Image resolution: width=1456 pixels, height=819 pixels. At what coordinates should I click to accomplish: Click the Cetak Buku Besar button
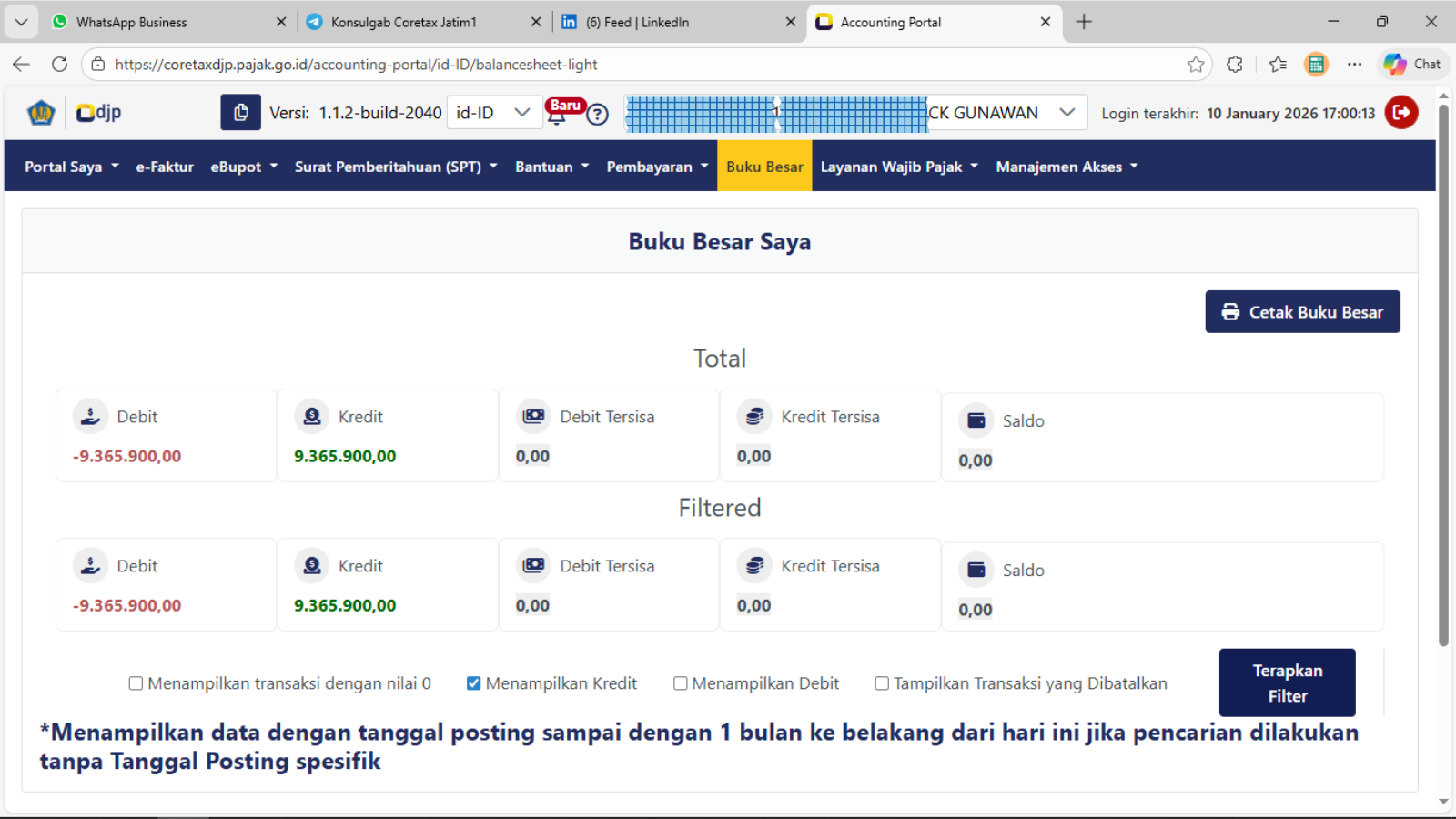pyautogui.click(x=1302, y=312)
